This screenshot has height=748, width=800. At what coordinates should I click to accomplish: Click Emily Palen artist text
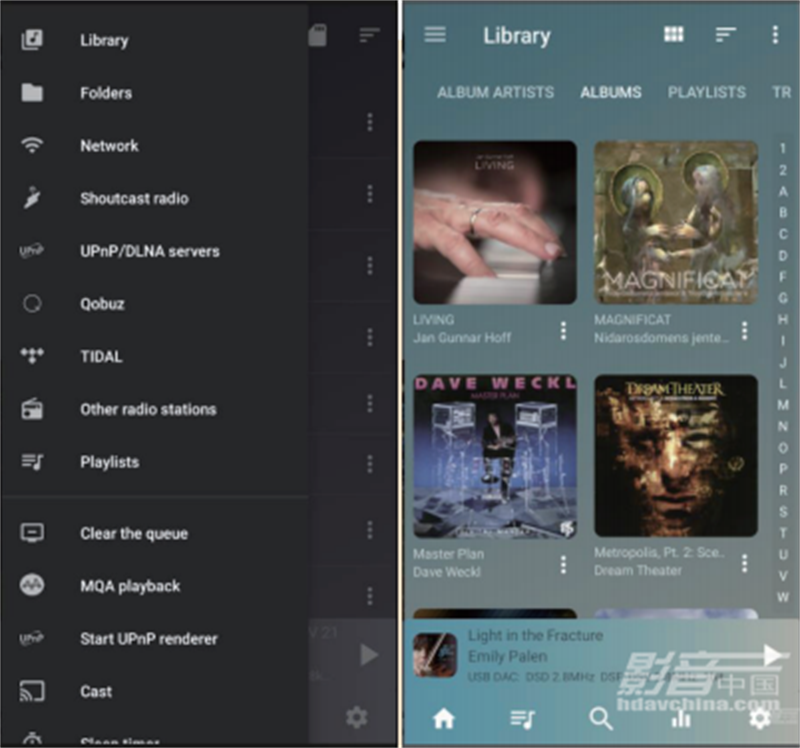tap(508, 656)
